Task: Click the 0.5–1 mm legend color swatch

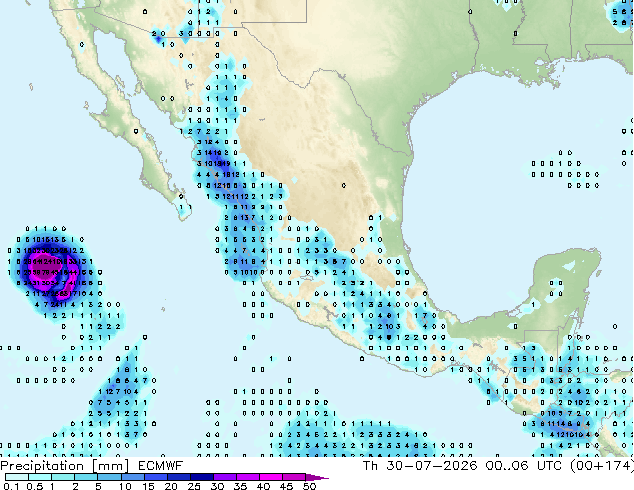Action: point(40,477)
